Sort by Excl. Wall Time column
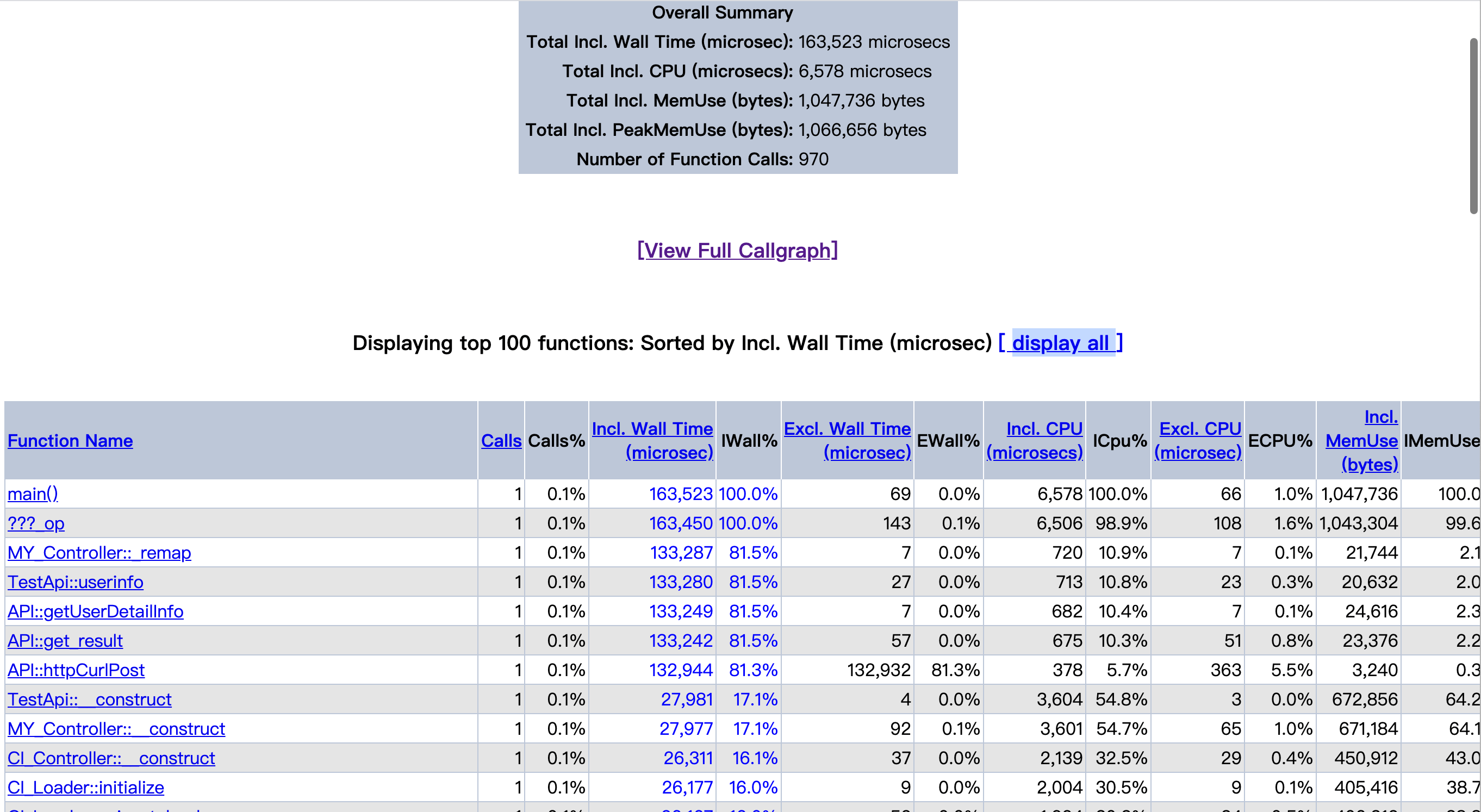 848,440
